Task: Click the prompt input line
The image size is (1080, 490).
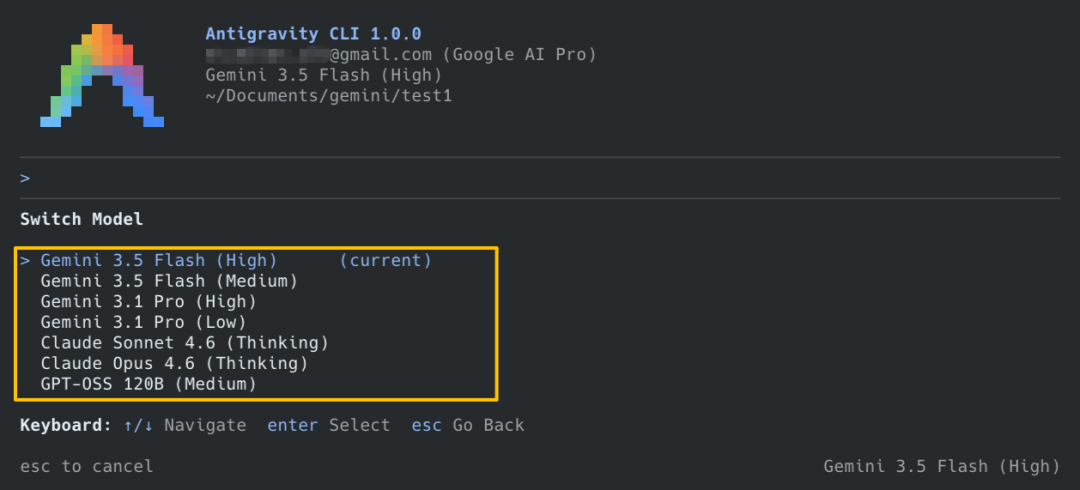Action: (x=540, y=178)
